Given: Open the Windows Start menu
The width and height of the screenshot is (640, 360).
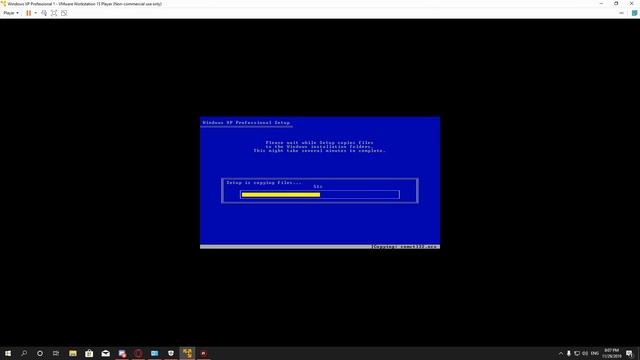Looking at the screenshot, I should [8, 353].
